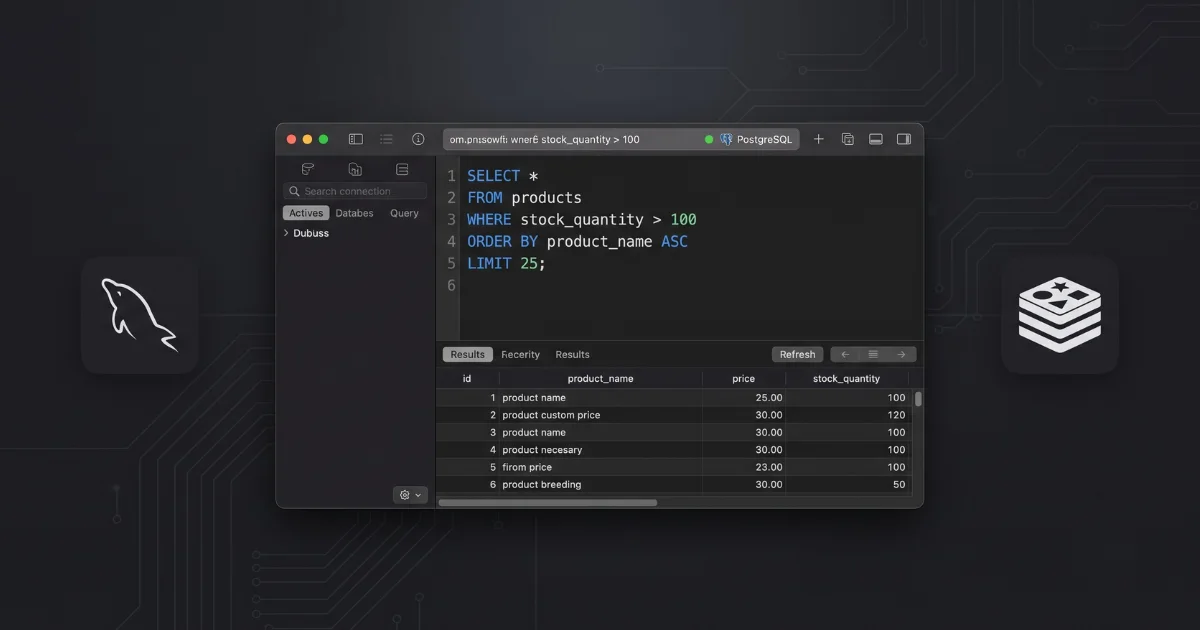Toggle the right sidebar panel icon
The height and width of the screenshot is (630, 1200).
[x=903, y=139]
